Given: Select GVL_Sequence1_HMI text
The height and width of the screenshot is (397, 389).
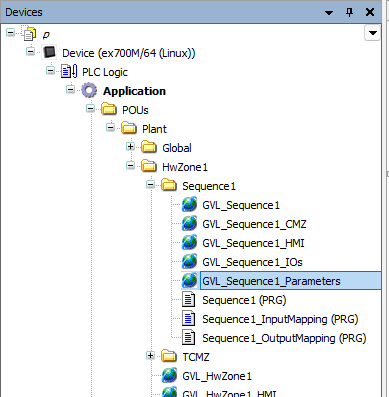Looking at the screenshot, I should [253, 243].
